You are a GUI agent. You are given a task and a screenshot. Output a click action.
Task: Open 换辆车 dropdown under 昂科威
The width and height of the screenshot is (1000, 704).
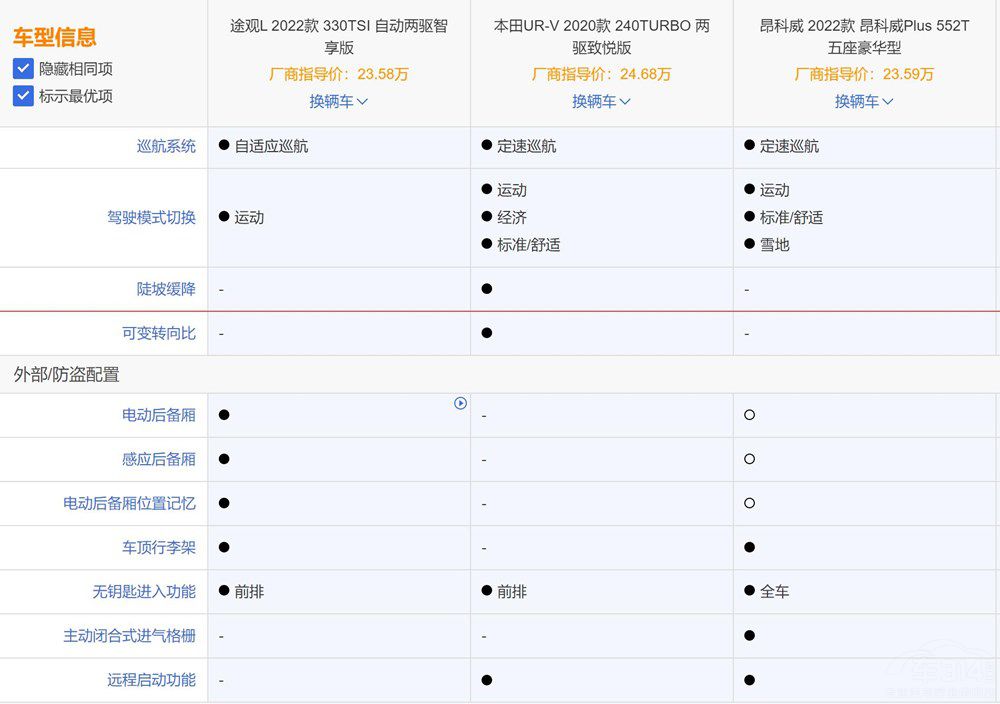[864, 101]
